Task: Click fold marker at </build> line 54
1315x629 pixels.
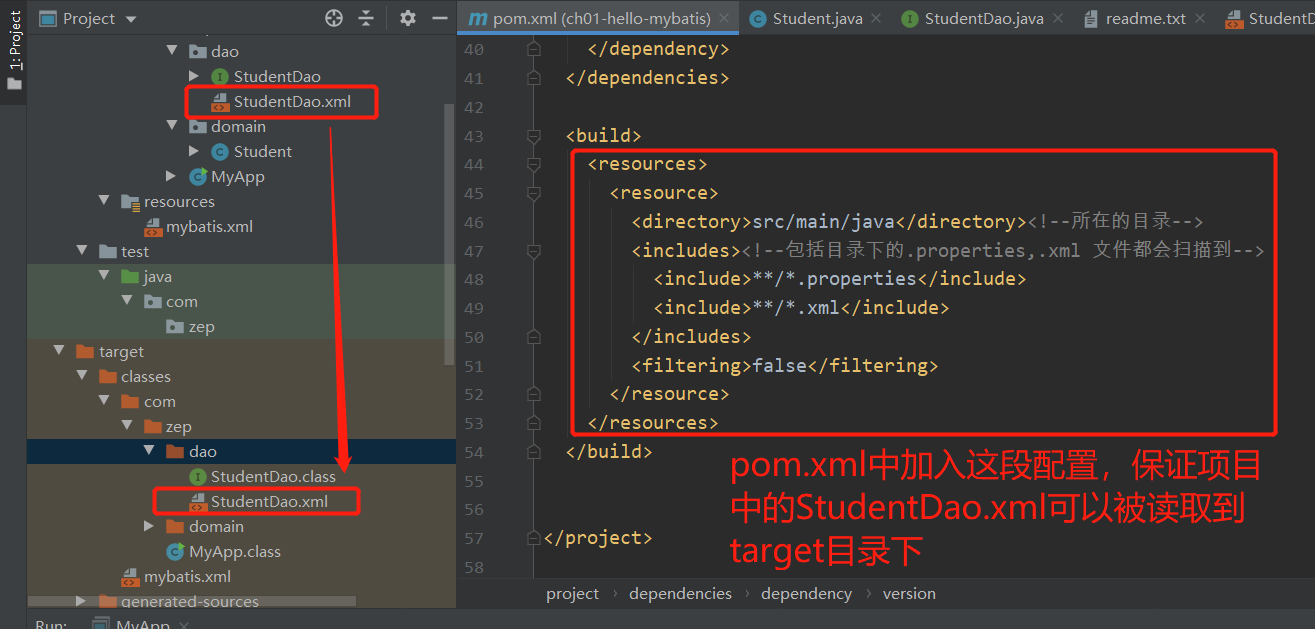Action: tap(534, 452)
